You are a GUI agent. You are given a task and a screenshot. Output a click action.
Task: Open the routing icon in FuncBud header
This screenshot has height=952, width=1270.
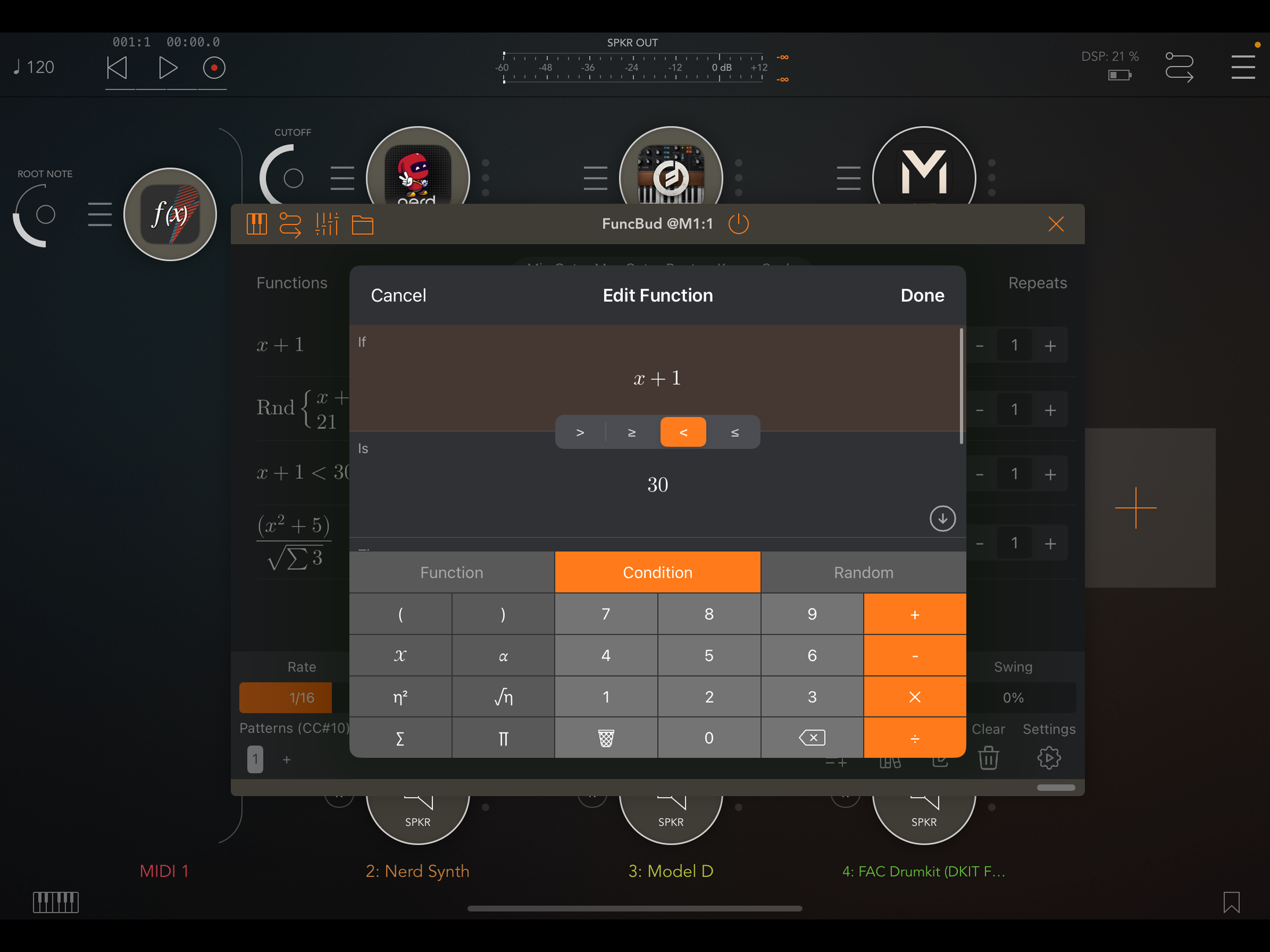coord(290,224)
